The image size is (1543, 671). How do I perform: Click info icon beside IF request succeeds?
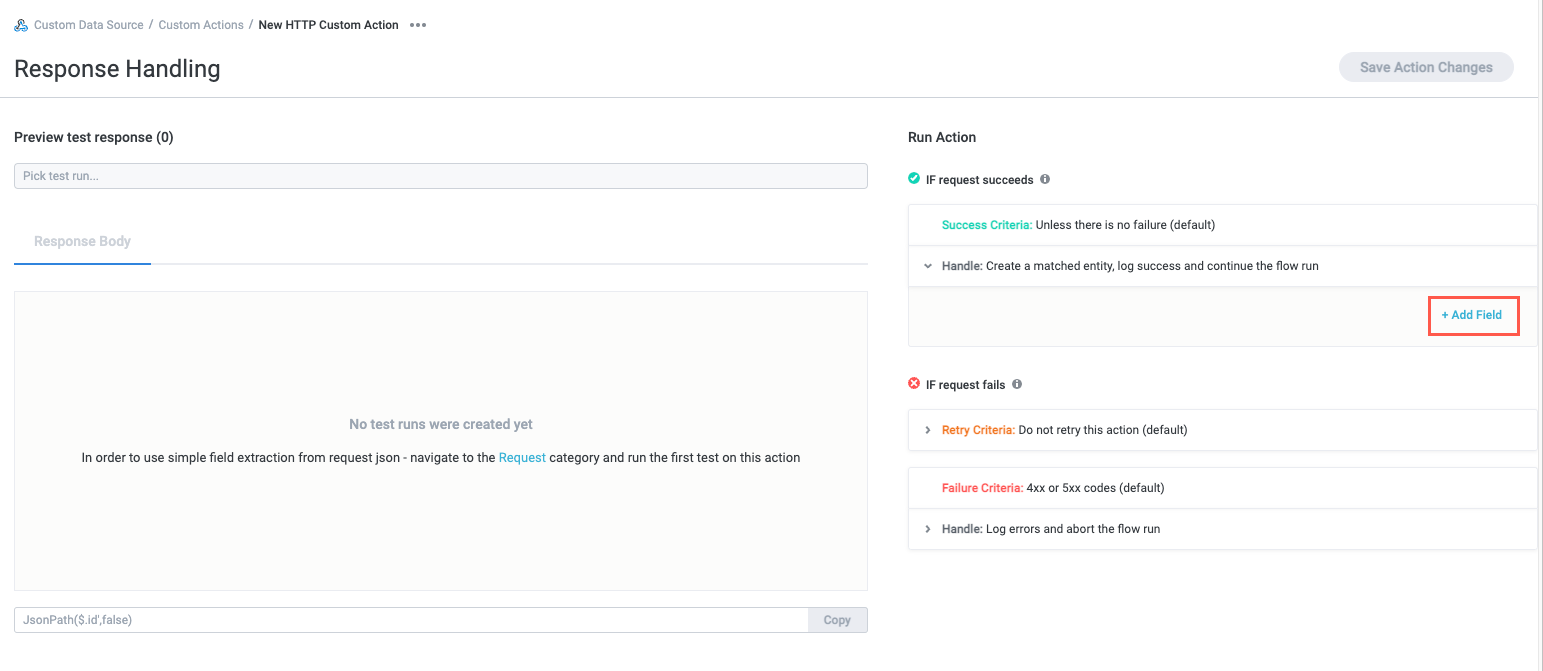coord(1045,180)
